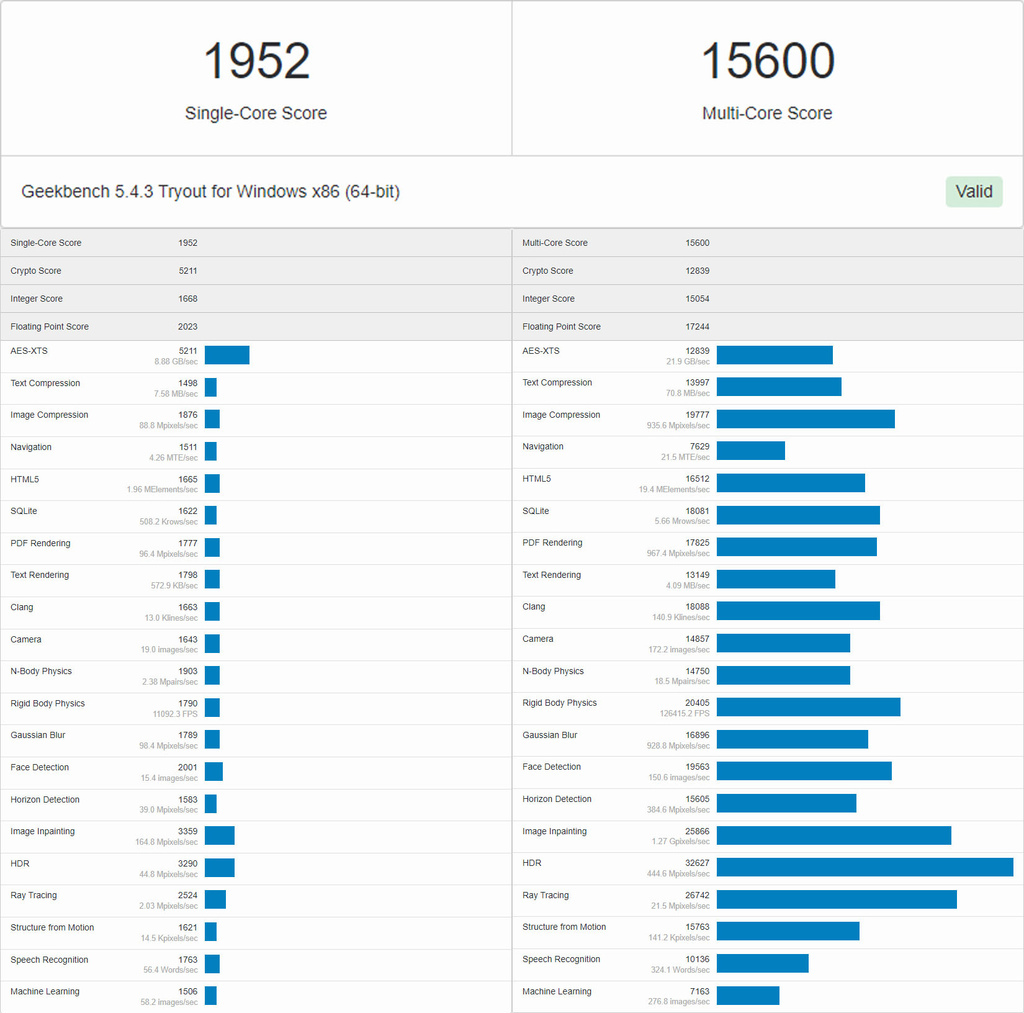Viewport: 1024px width, 1013px height.
Task: Click the multi-core Clang label
Action: click(x=534, y=607)
